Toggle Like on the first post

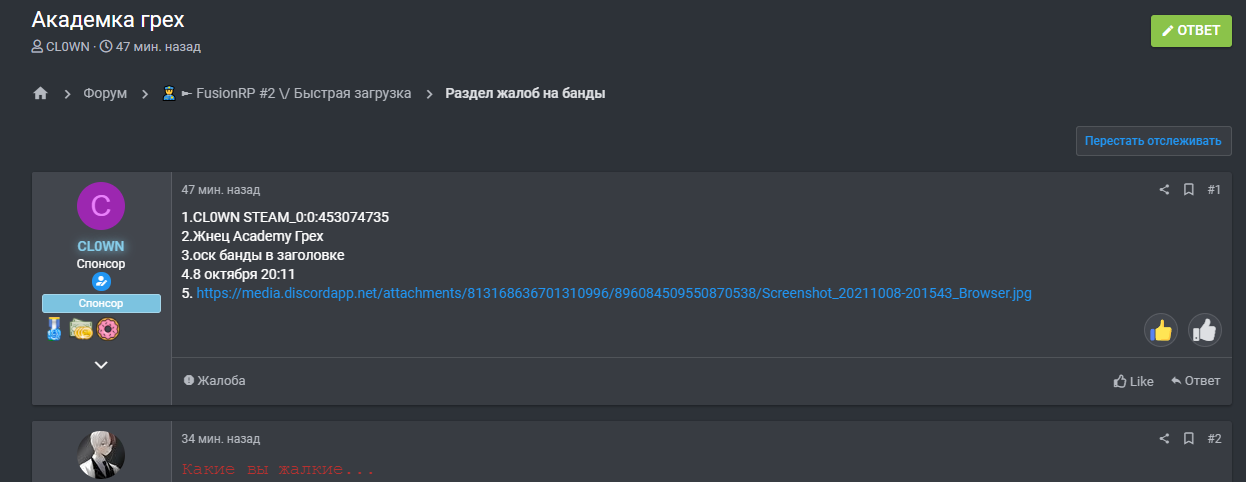(x=1134, y=381)
